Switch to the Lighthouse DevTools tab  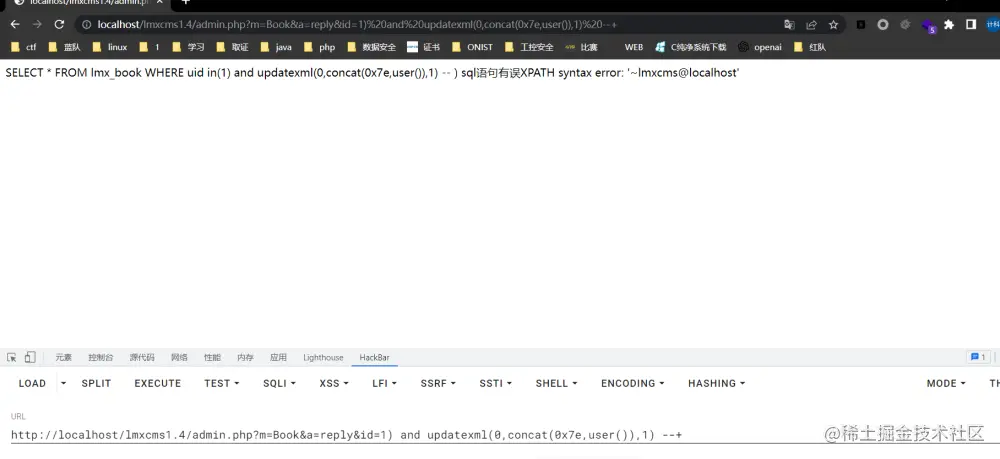click(323, 358)
